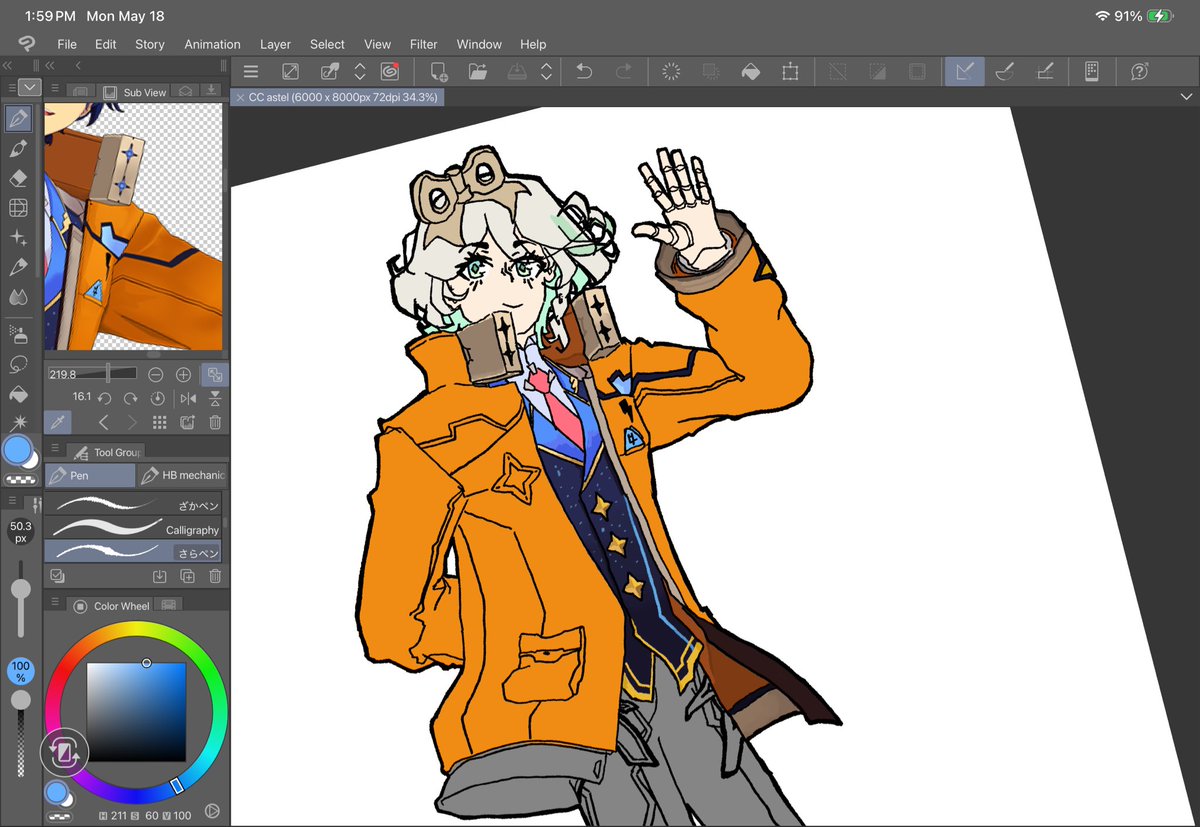Viewport: 1200px width, 827px height.
Task: Select the Calligraphy sub tool
Action: click(133, 527)
